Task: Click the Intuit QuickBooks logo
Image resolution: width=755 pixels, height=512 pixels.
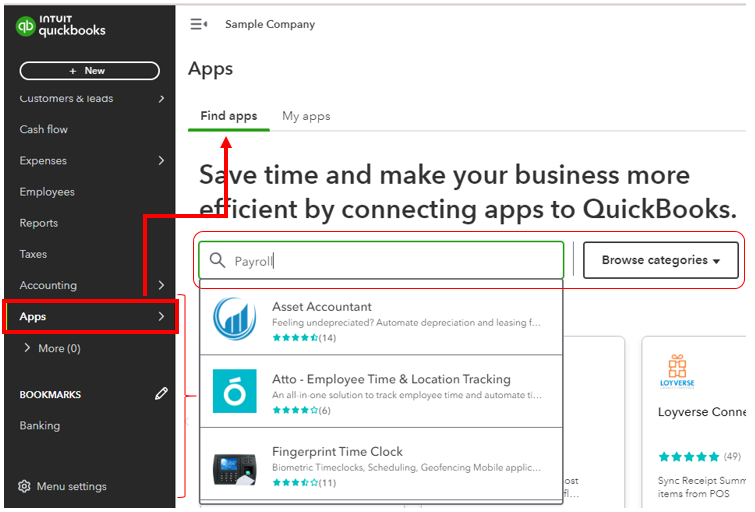Action: pos(61,26)
